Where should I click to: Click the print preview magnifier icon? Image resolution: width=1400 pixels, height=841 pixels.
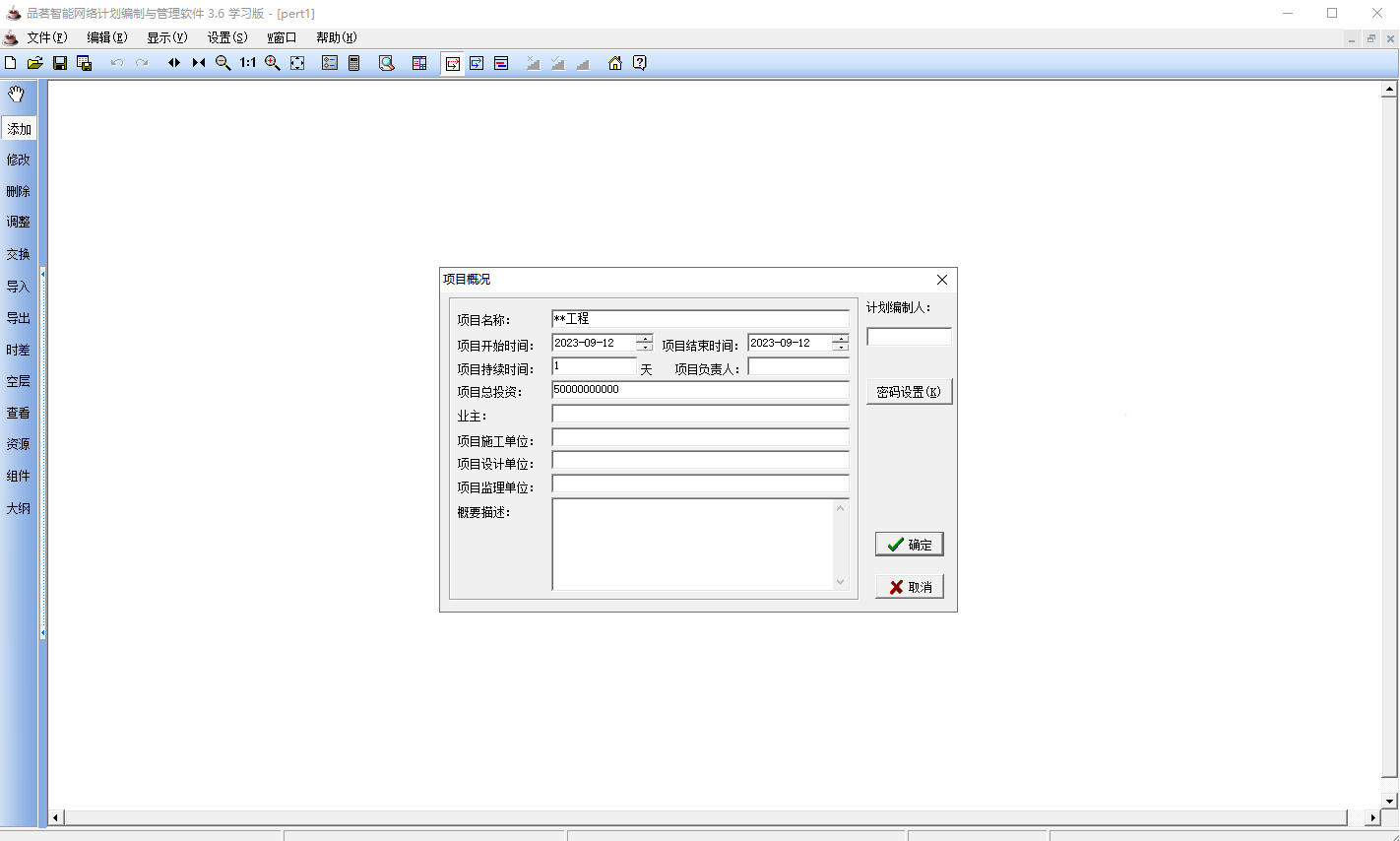tap(387, 63)
